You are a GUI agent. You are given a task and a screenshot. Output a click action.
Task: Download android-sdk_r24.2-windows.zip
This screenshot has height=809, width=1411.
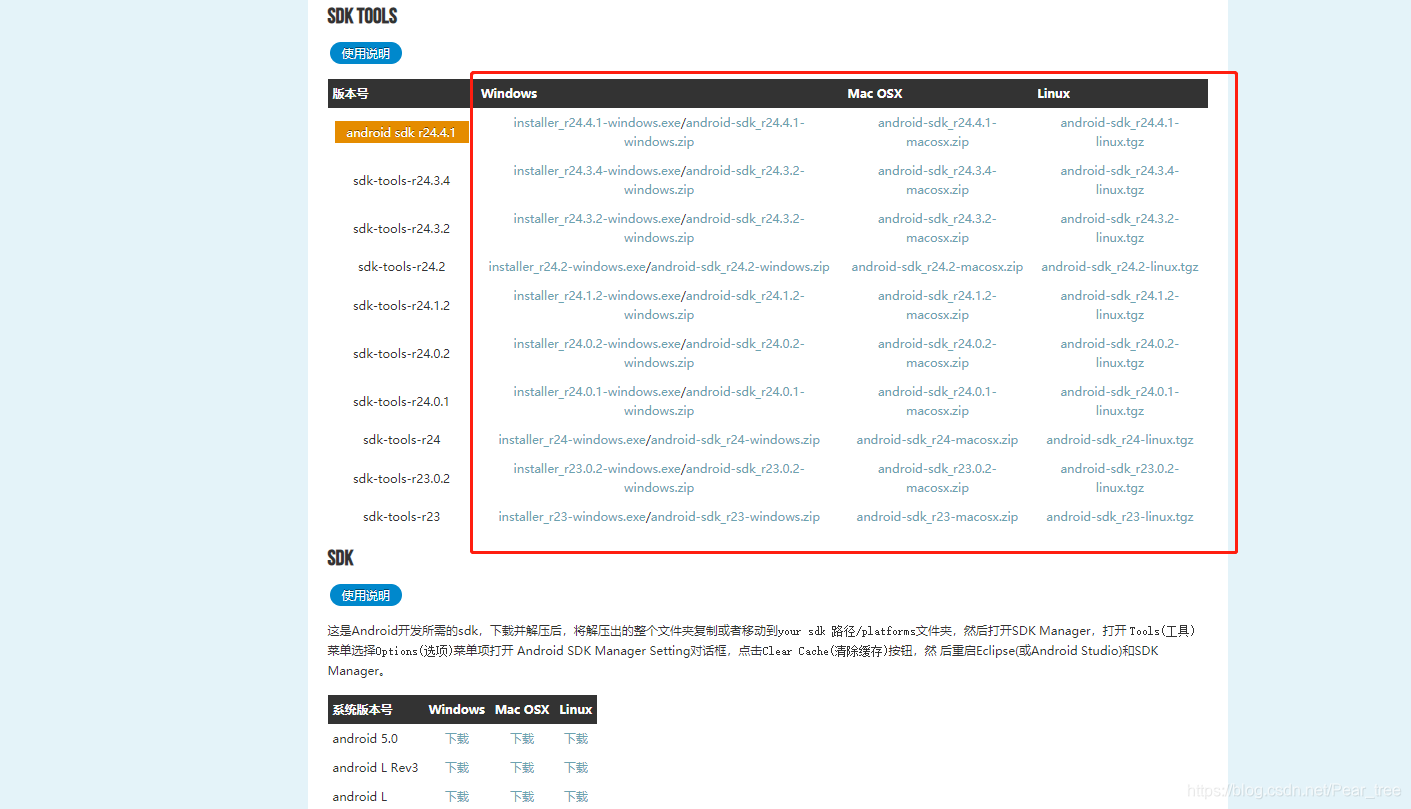click(x=741, y=266)
